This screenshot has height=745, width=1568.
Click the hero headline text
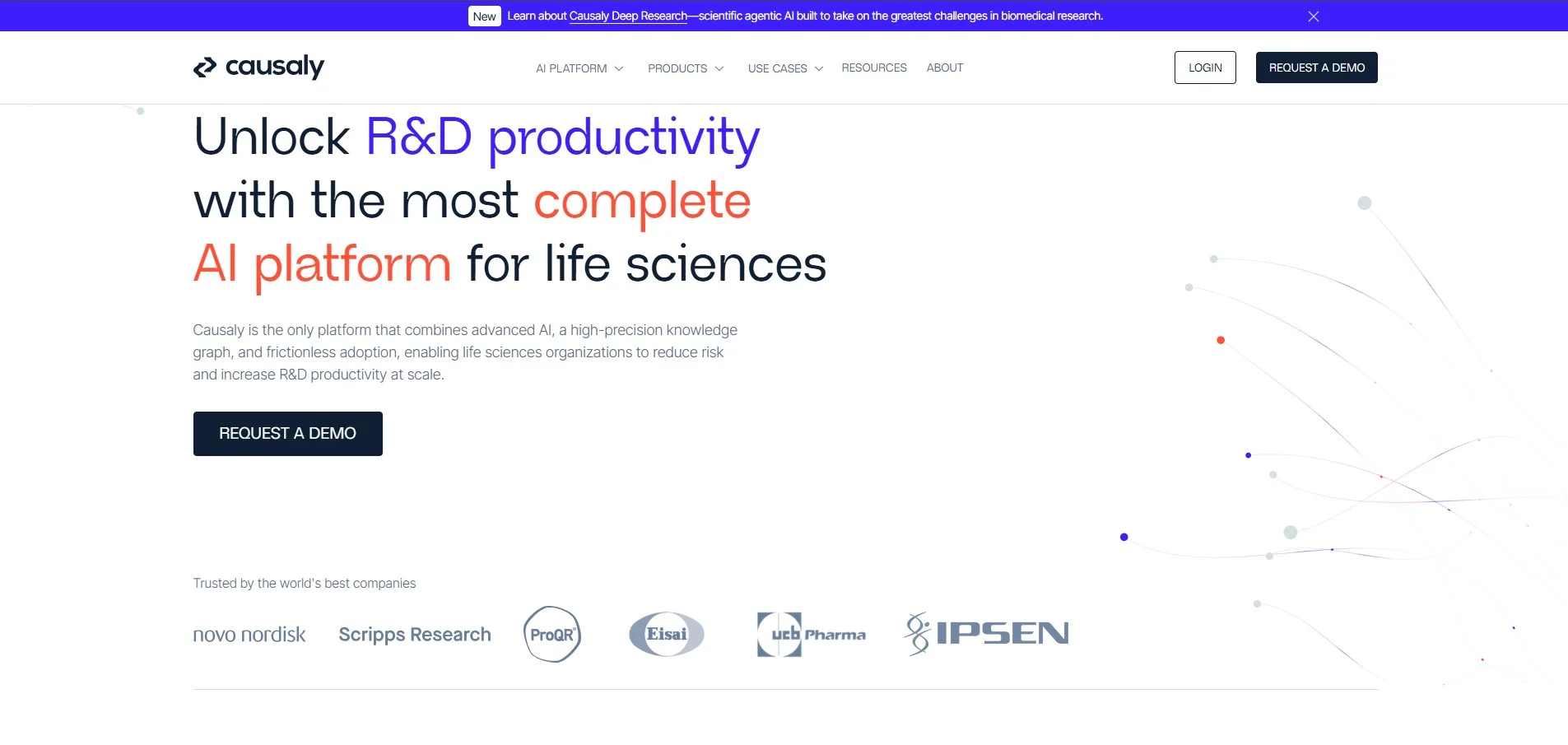509,200
